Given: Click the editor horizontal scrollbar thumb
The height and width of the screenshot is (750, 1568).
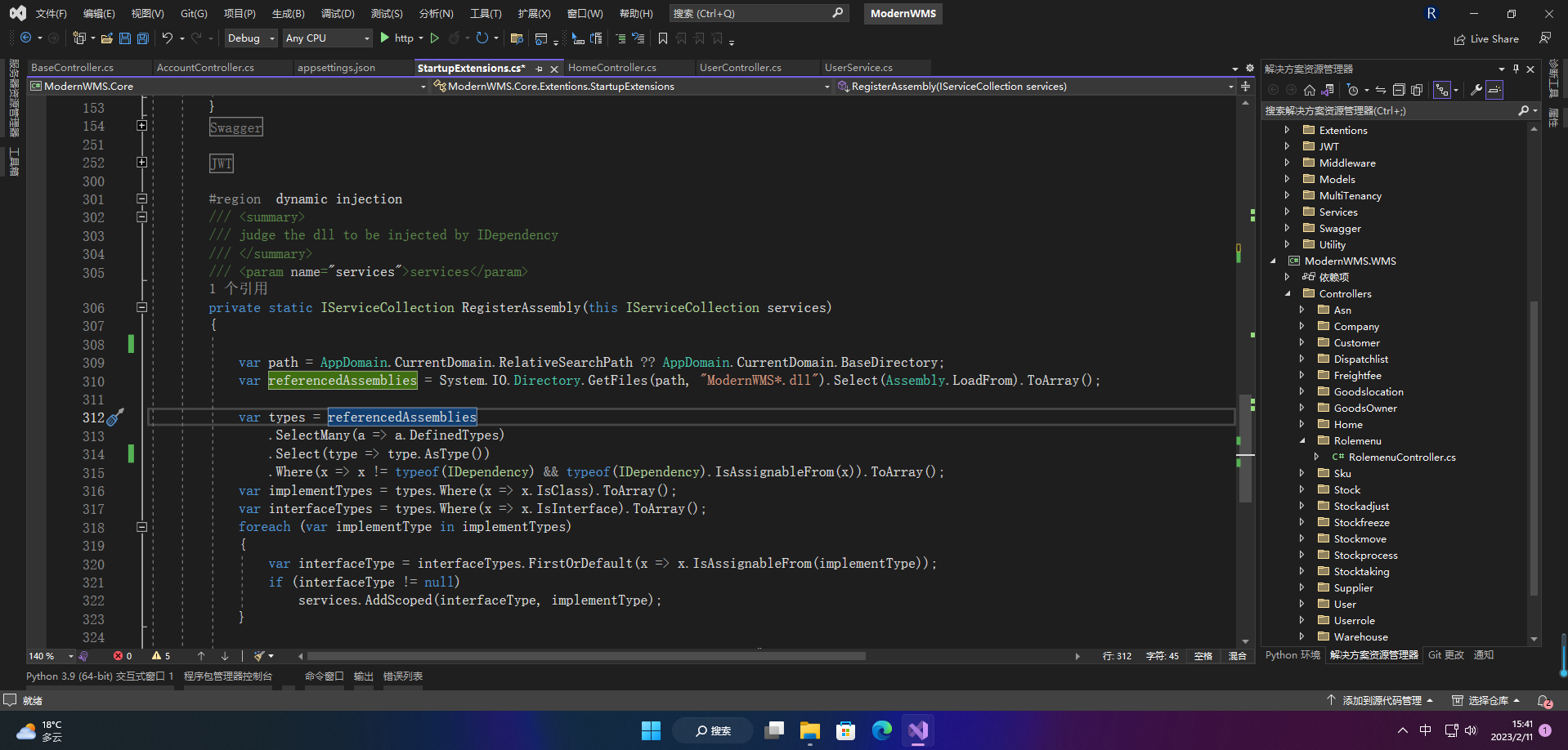Looking at the screenshot, I should point(586,656).
